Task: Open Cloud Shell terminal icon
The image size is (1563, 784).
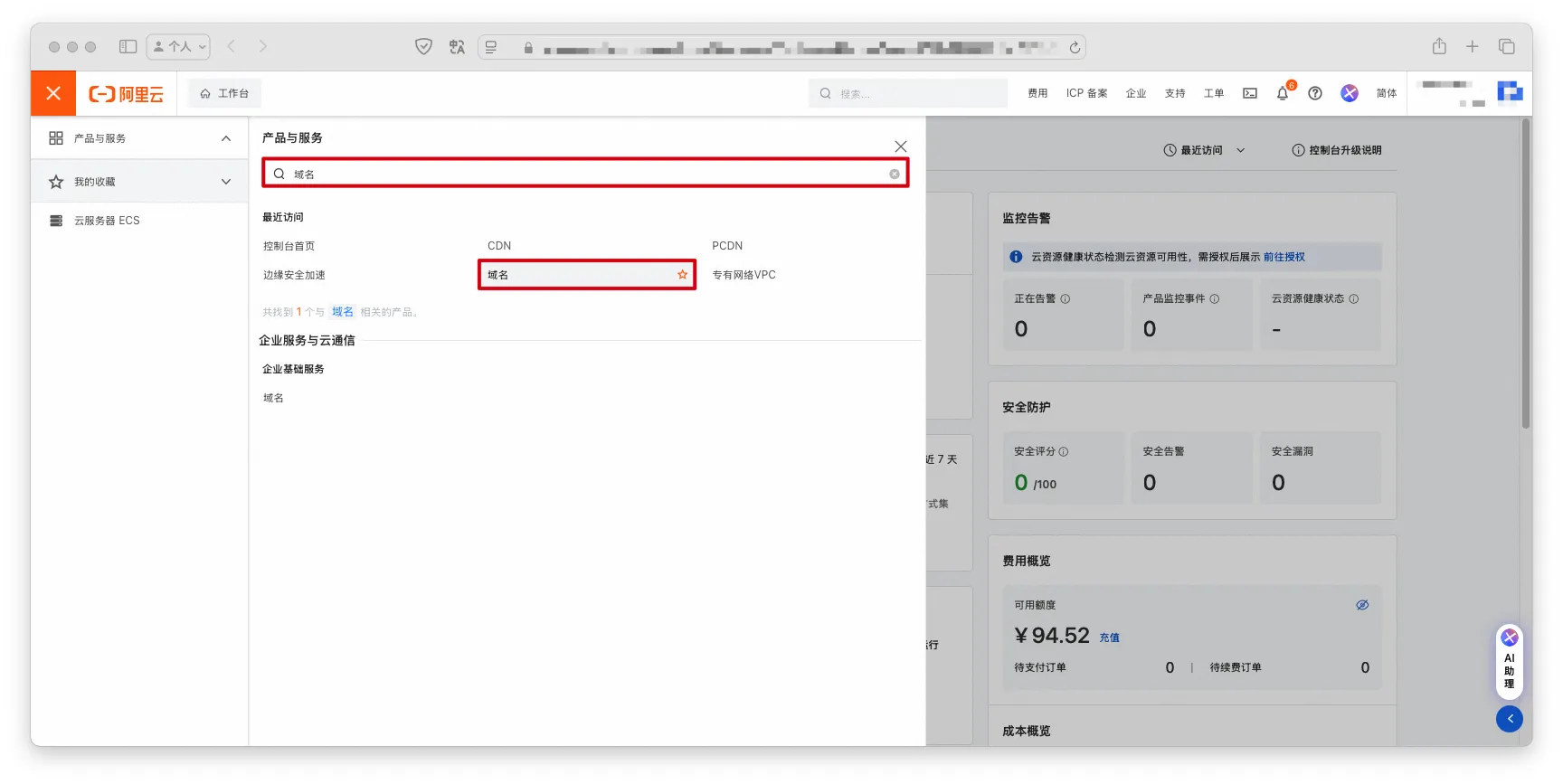Action: coord(1250,93)
